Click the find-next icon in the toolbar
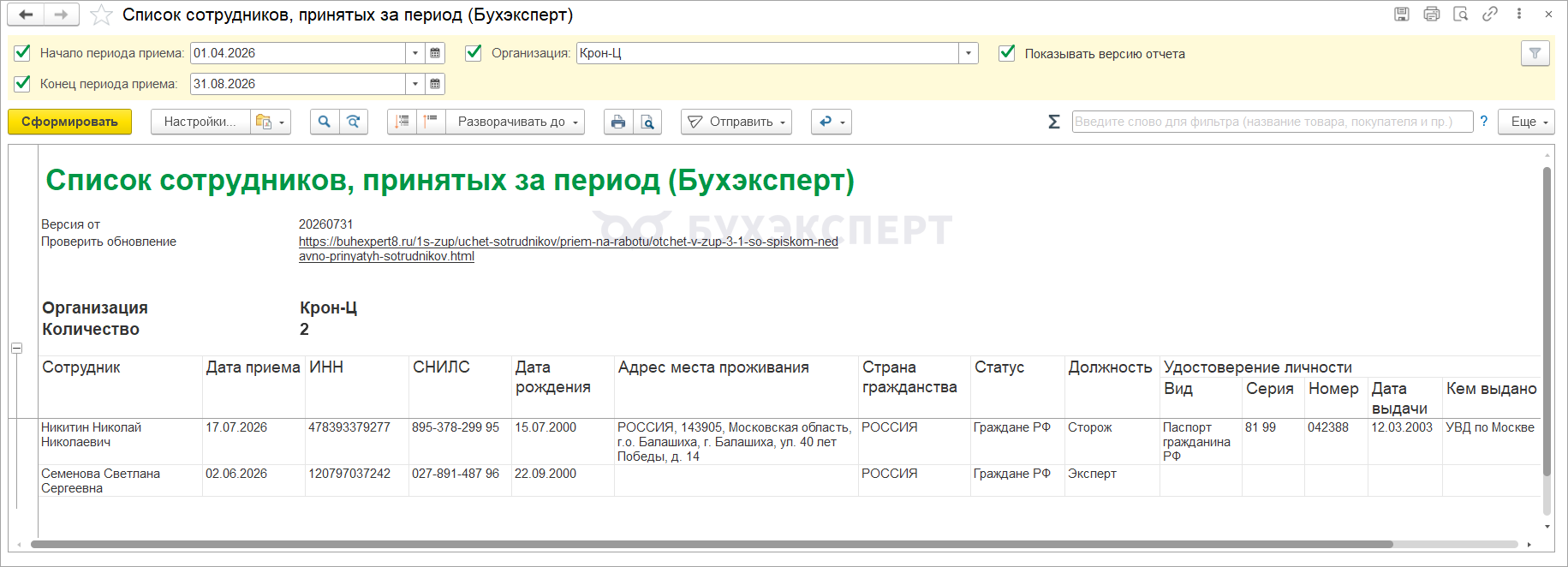This screenshot has width=1568, height=567. point(353,122)
